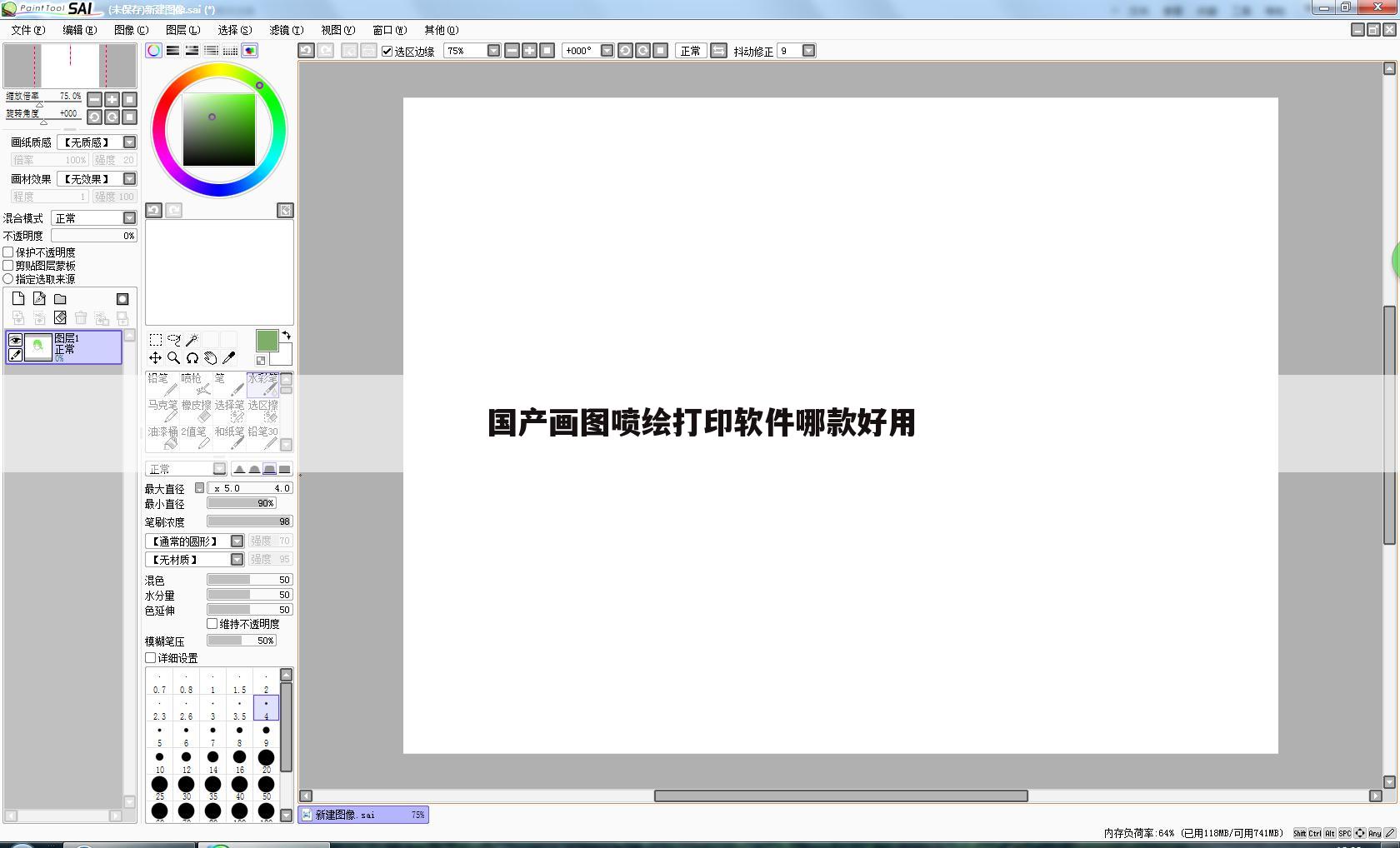Create a new layer folder
1400x848 pixels.
point(60,299)
